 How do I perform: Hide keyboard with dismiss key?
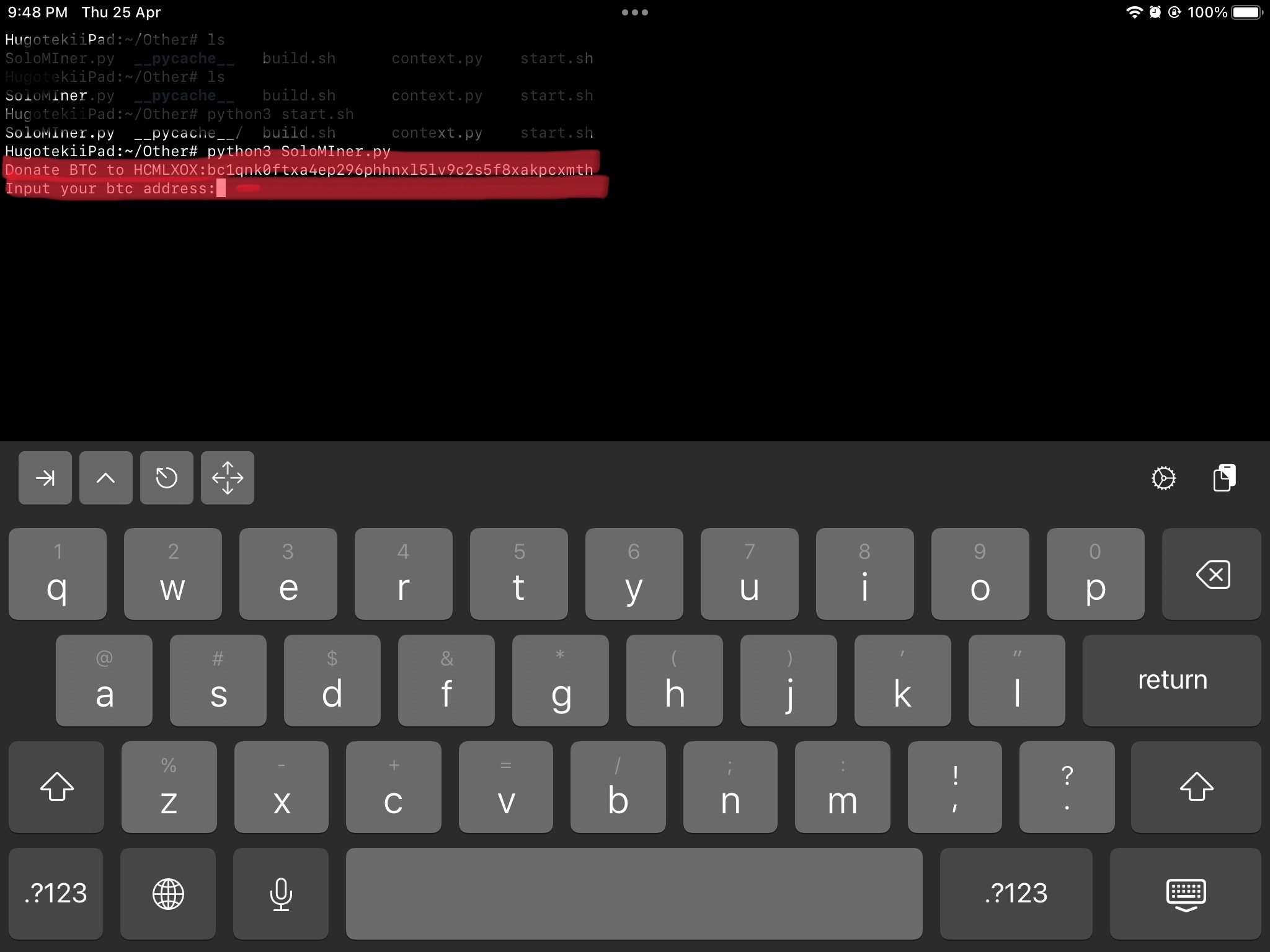click(1186, 894)
